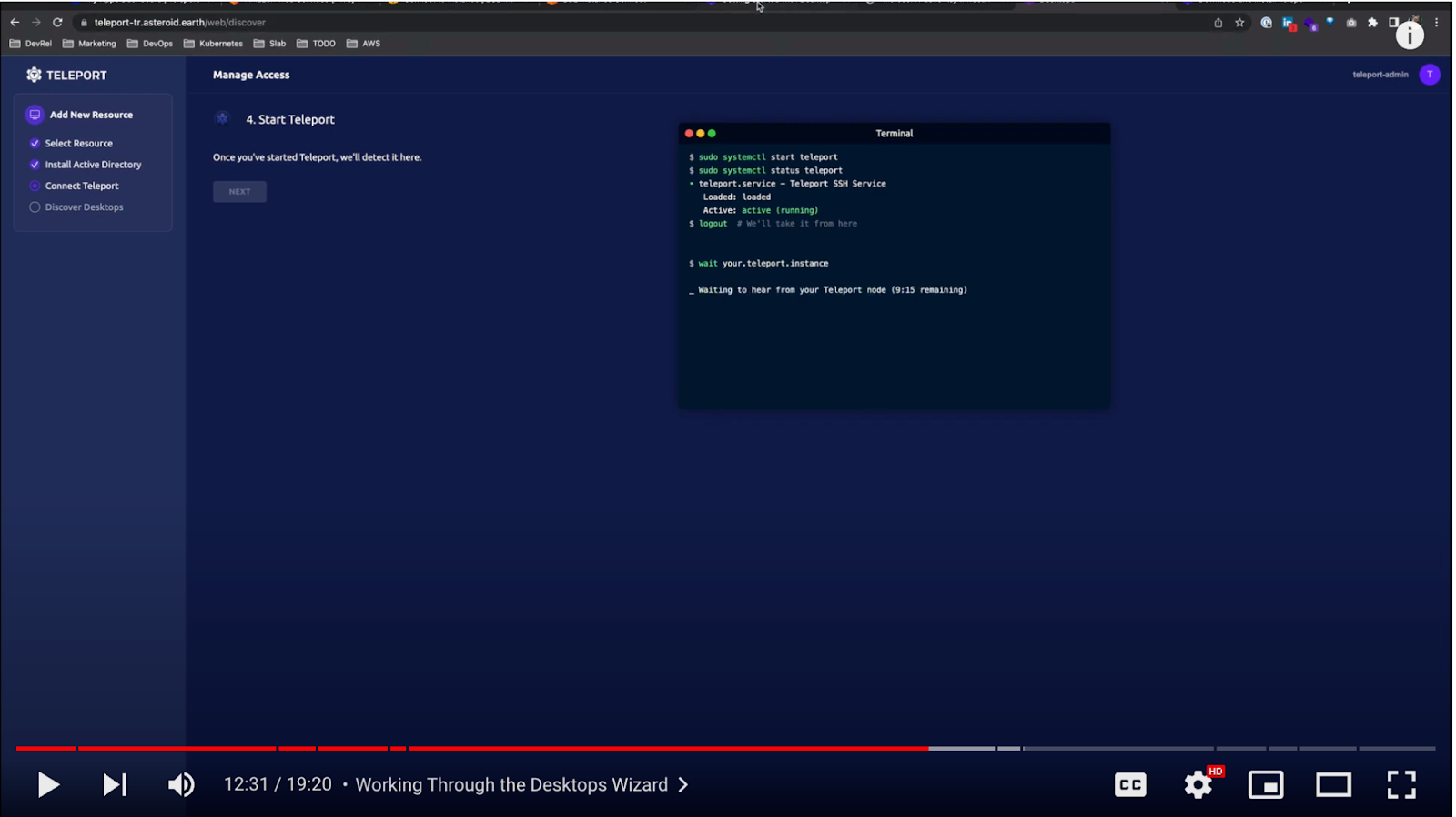
Task: Click the site lock icon in address bar
Action: pos(84,23)
